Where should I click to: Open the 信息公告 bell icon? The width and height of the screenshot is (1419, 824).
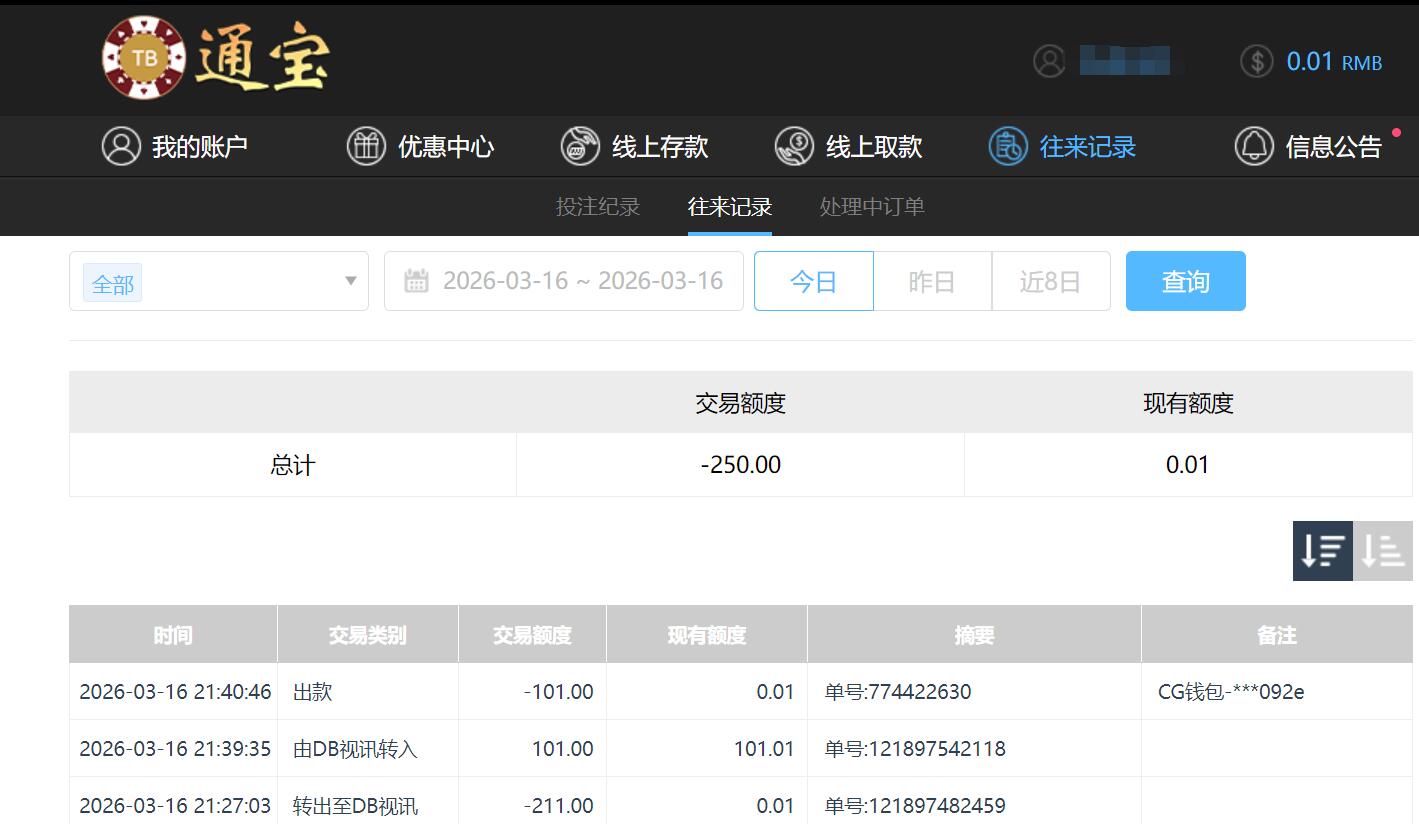pyautogui.click(x=1255, y=146)
